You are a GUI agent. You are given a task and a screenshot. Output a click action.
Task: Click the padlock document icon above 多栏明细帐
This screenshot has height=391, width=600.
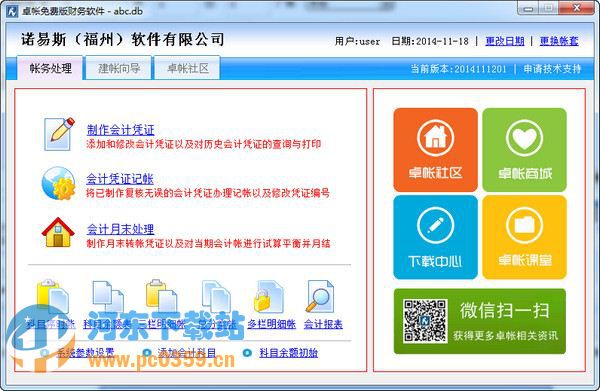tap(269, 297)
